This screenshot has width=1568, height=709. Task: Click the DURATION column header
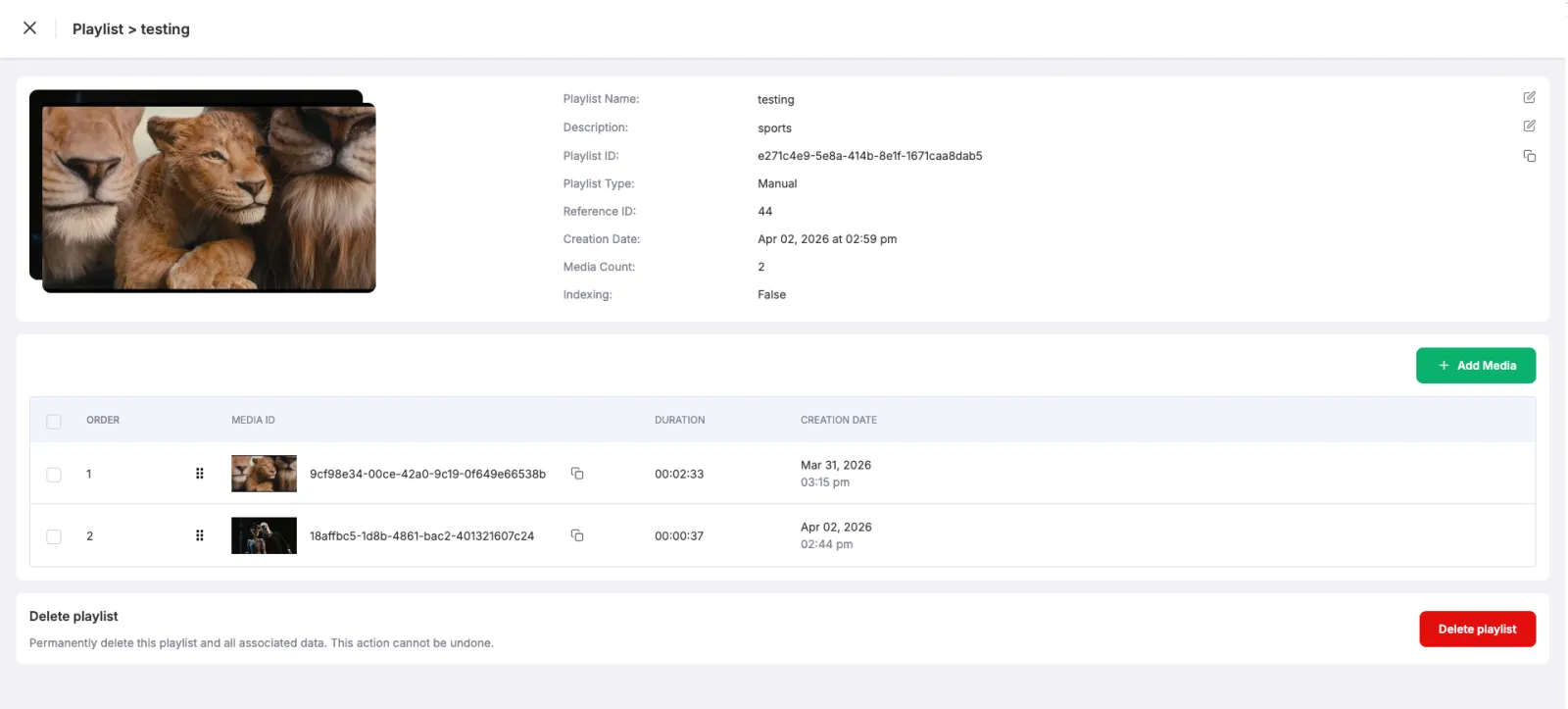click(679, 420)
